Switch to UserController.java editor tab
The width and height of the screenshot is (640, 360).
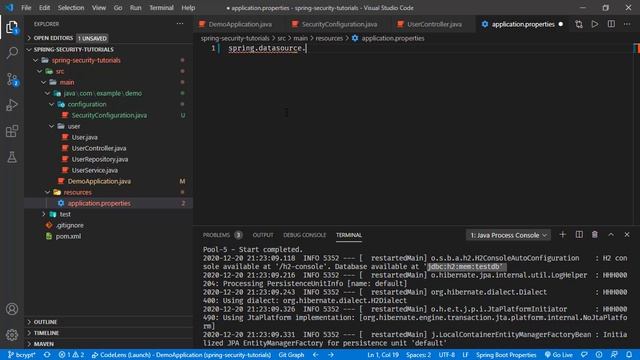(x=434, y=24)
